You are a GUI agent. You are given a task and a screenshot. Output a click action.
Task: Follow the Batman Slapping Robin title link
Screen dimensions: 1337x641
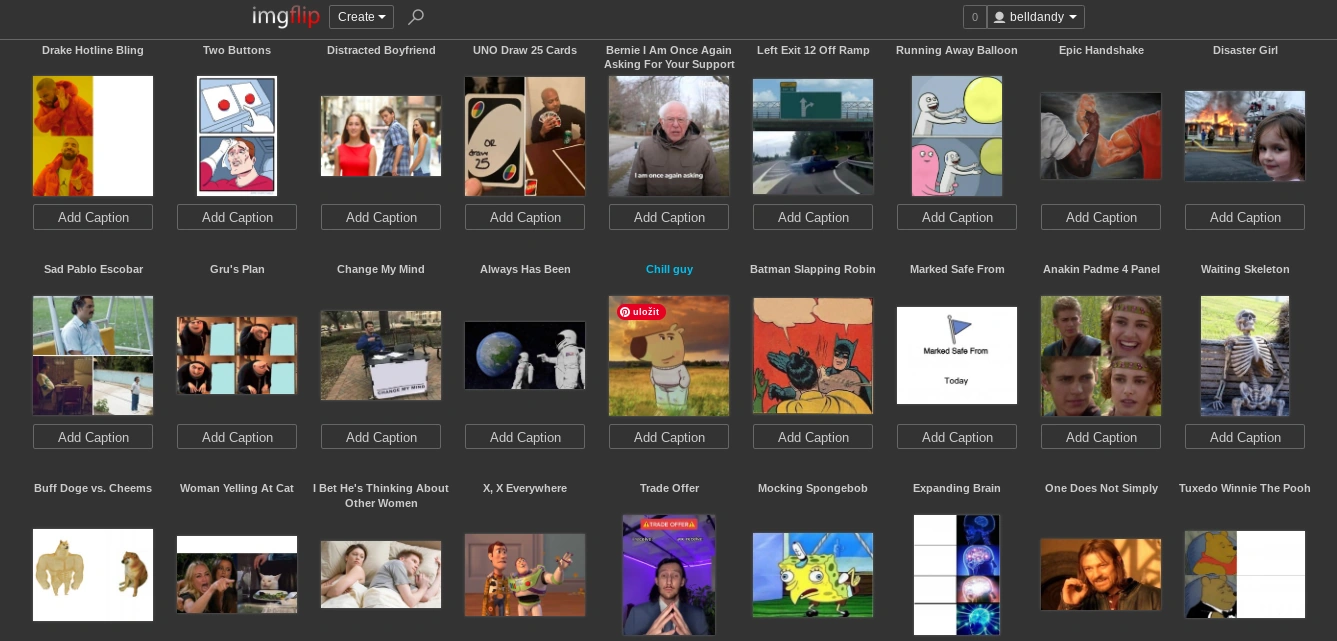click(813, 269)
